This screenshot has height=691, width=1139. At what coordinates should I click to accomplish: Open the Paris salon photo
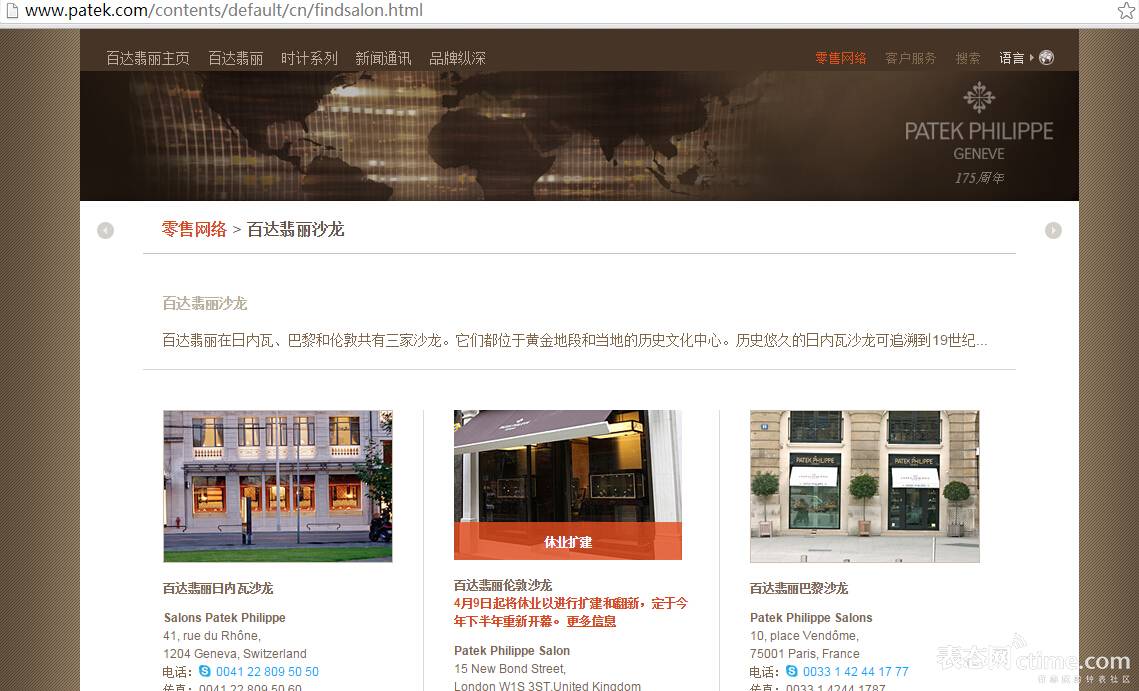point(864,486)
